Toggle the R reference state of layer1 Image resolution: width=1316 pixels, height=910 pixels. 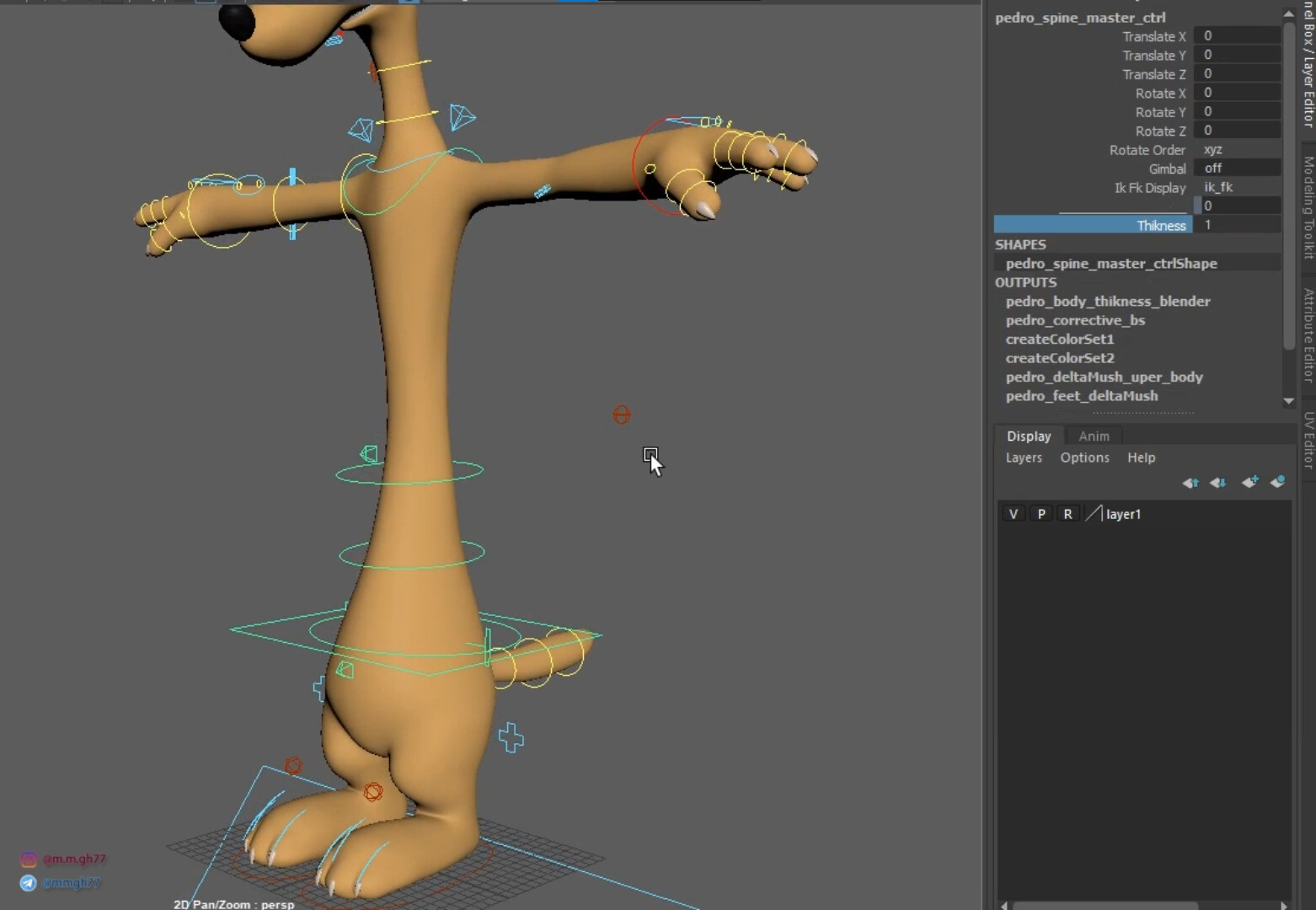click(x=1067, y=513)
